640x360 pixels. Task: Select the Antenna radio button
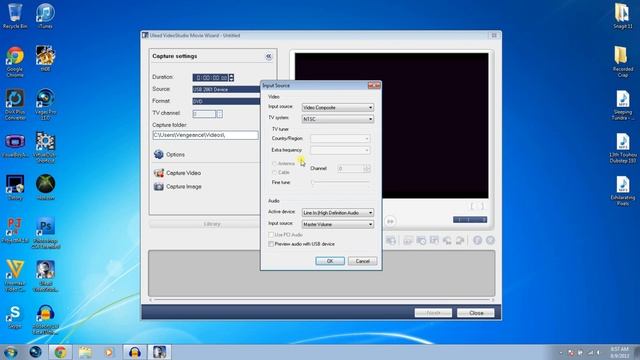(274, 164)
